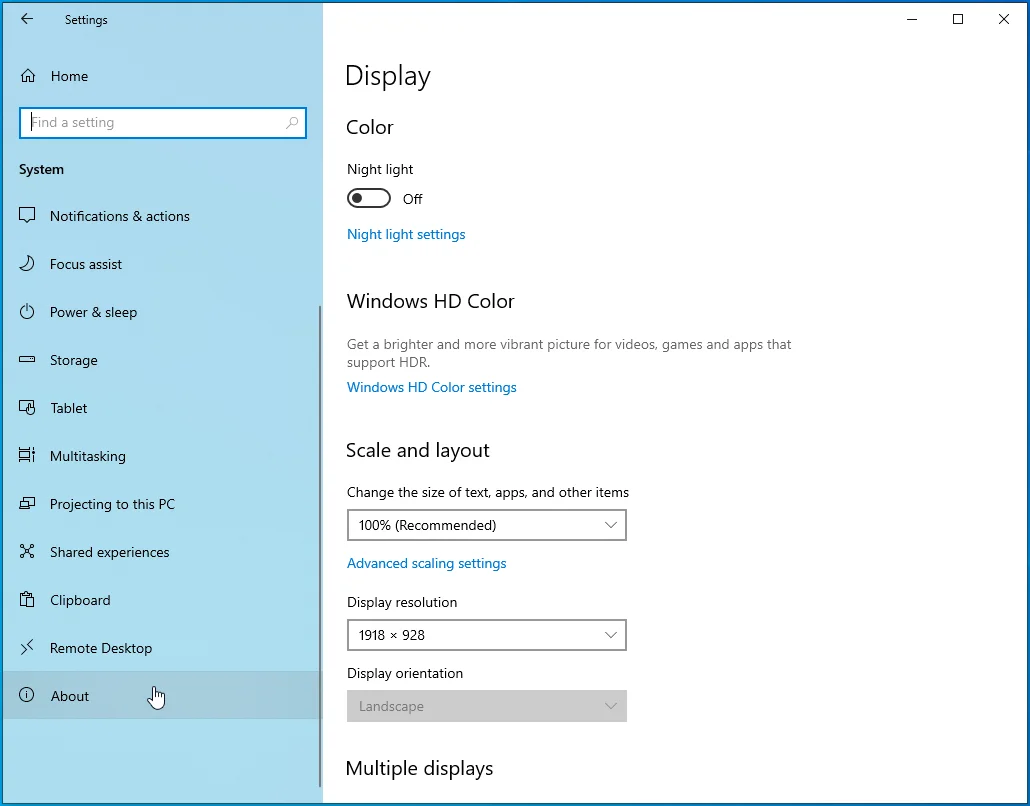The width and height of the screenshot is (1030, 806).
Task: Open Multitasking settings
Action: (x=161, y=456)
